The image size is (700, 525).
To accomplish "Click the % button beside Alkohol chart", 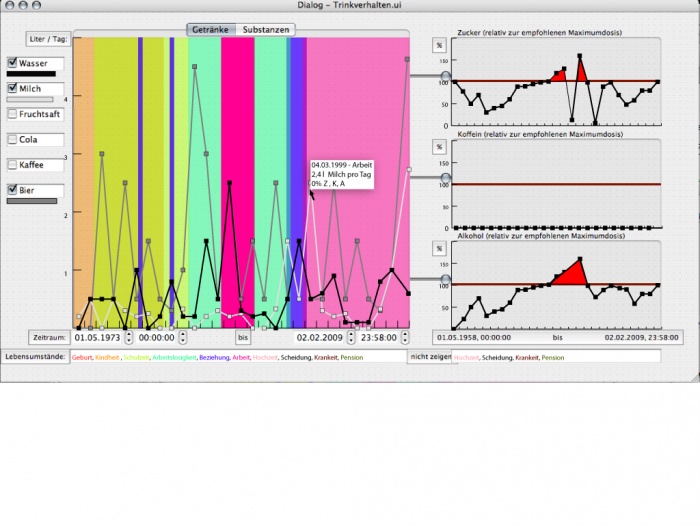I will (438, 248).
